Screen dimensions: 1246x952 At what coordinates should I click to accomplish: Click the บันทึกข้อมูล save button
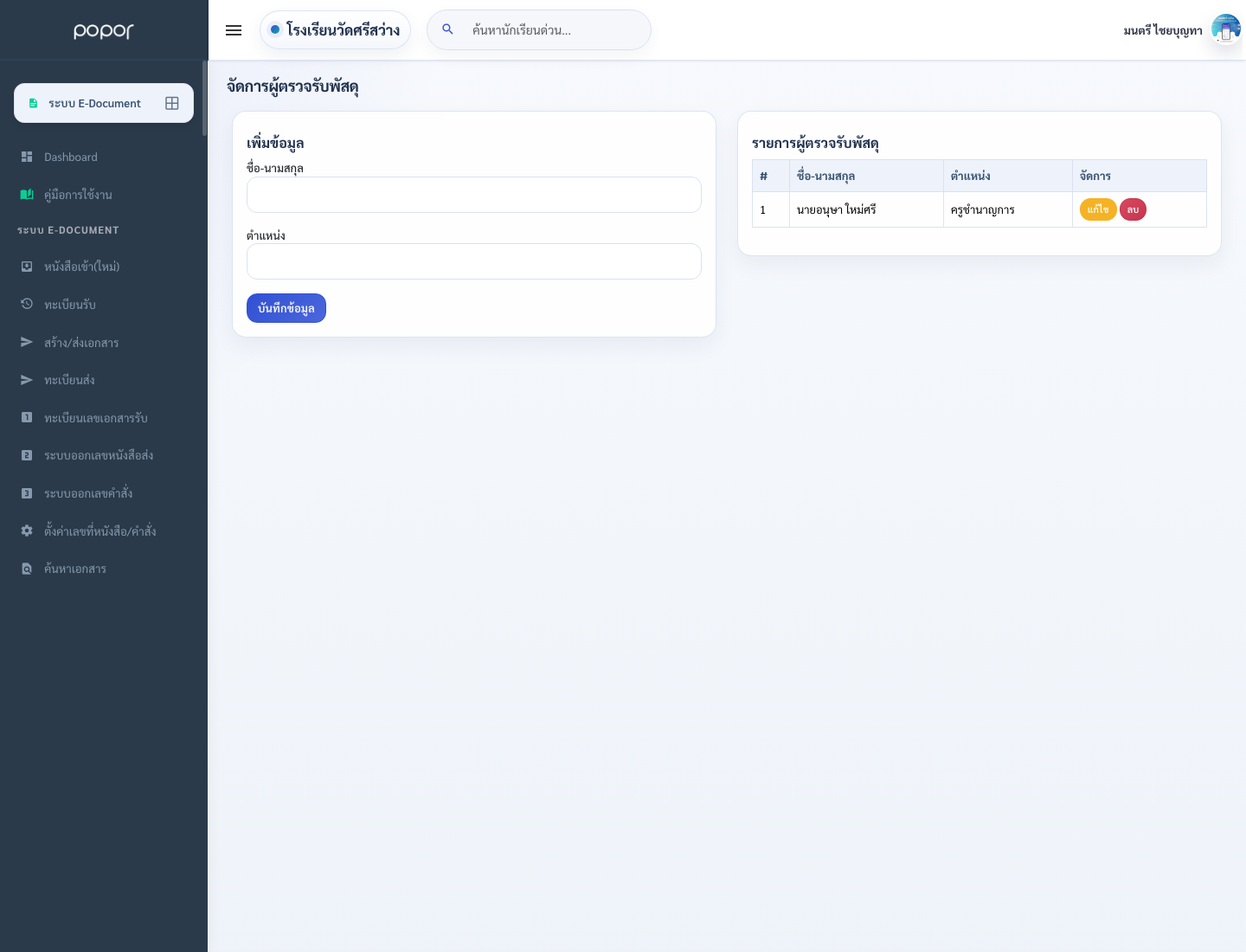click(x=286, y=308)
